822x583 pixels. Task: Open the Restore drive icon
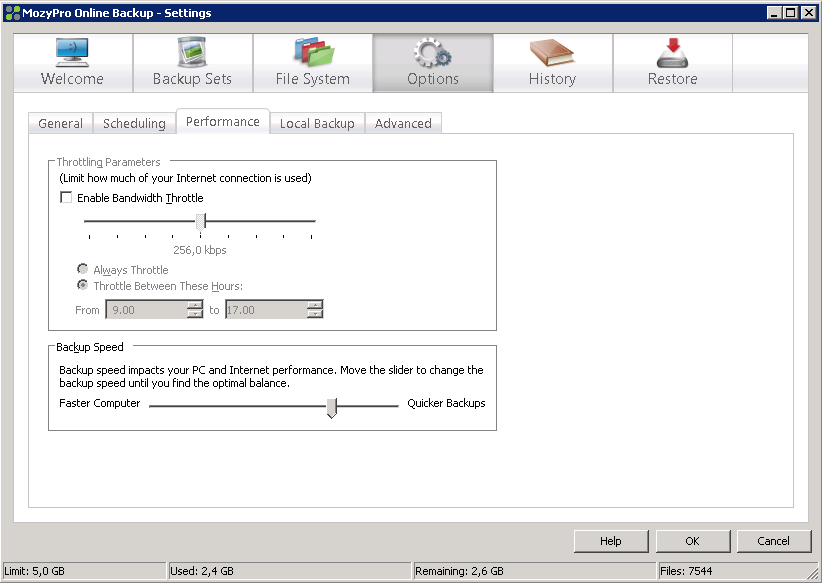click(672, 52)
